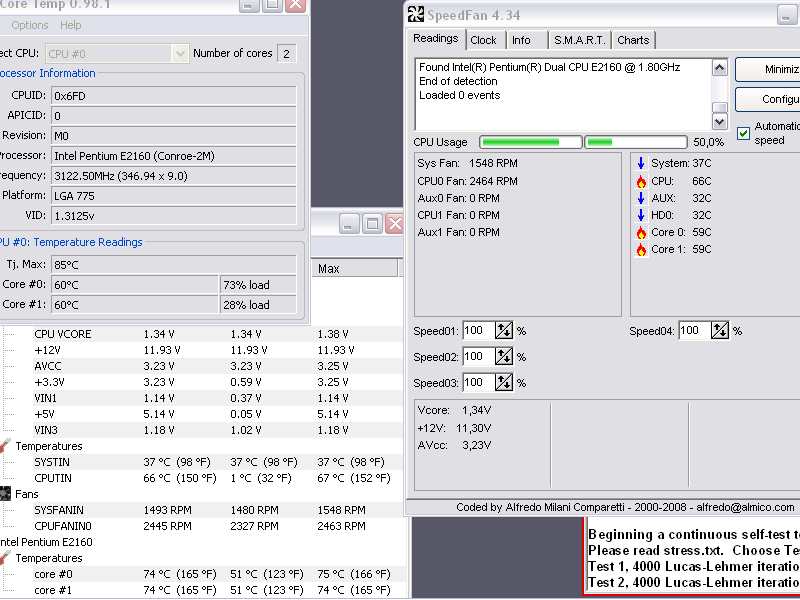Image resolution: width=800 pixels, height=600 pixels.
Task: Click the Minimize button in SpeedFan
Action: click(767, 69)
